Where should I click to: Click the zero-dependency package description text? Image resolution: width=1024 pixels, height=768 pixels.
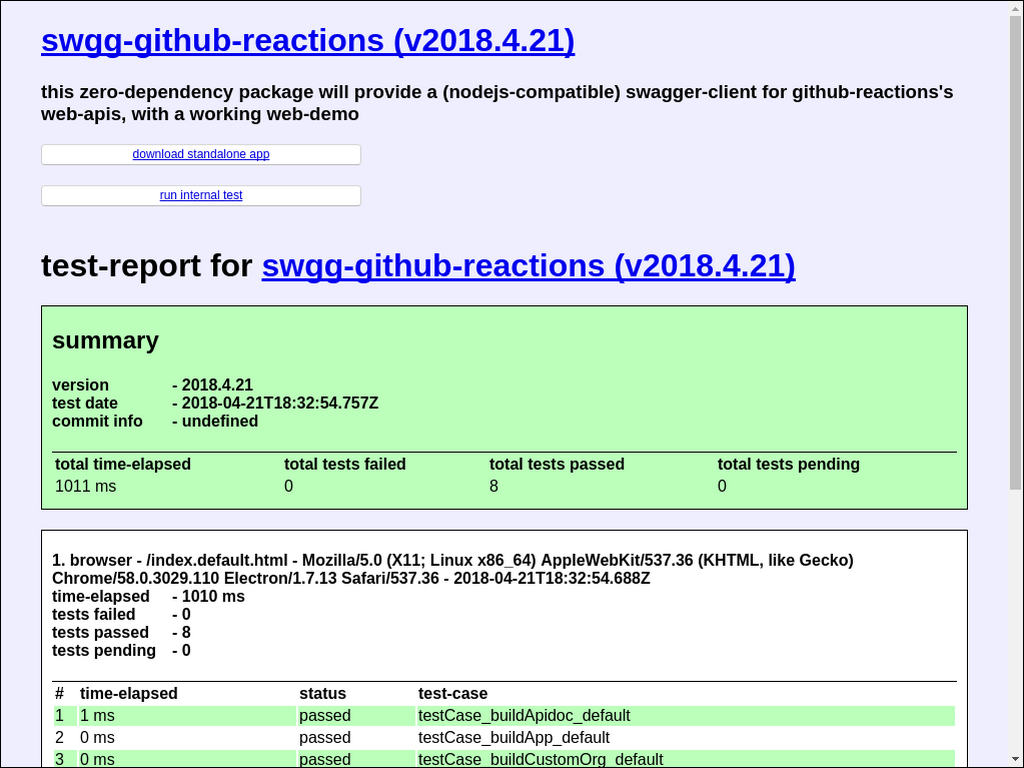[x=497, y=103]
